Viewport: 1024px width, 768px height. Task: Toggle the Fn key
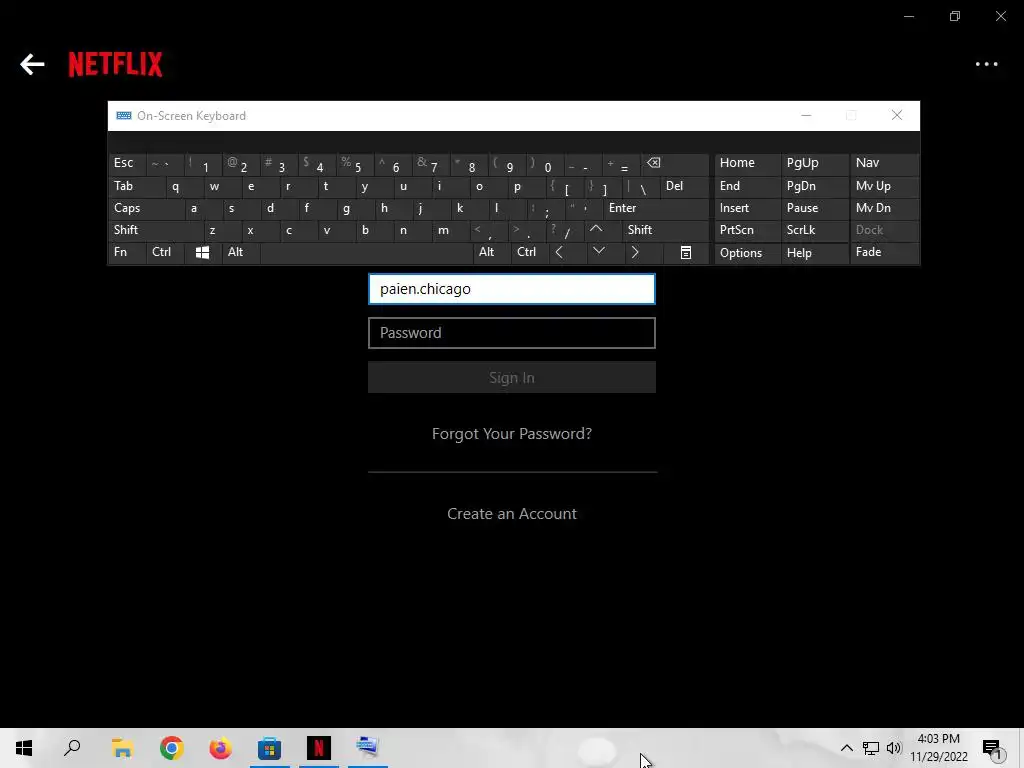[127, 252]
